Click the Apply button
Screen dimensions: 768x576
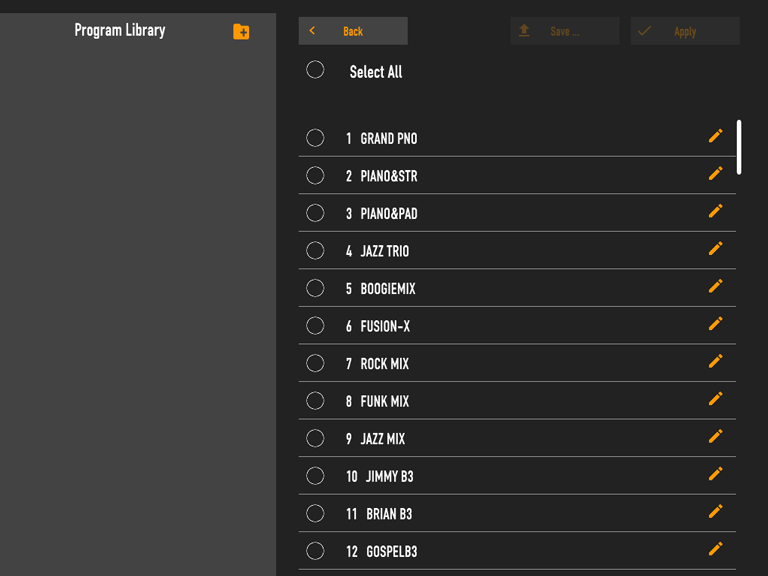[x=685, y=31]
